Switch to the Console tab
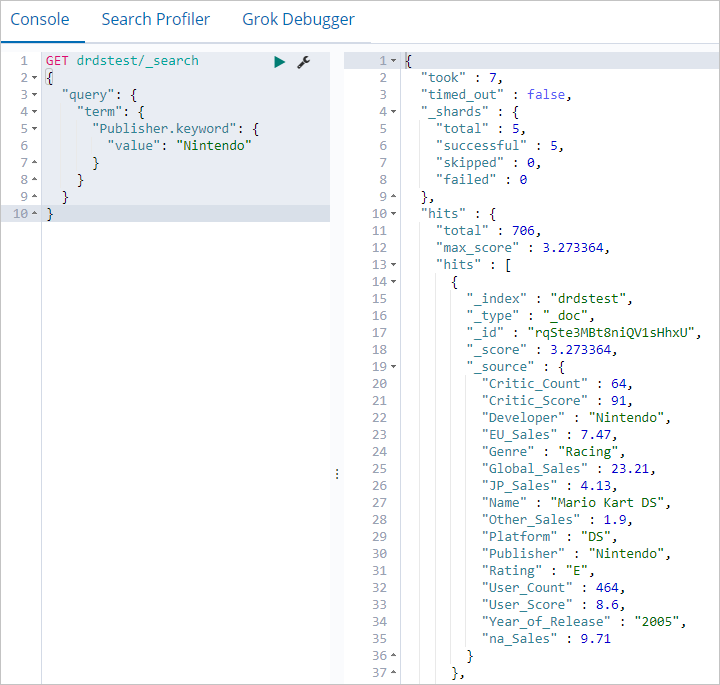This screenshot has height=685, width=720. click(40, 19)
